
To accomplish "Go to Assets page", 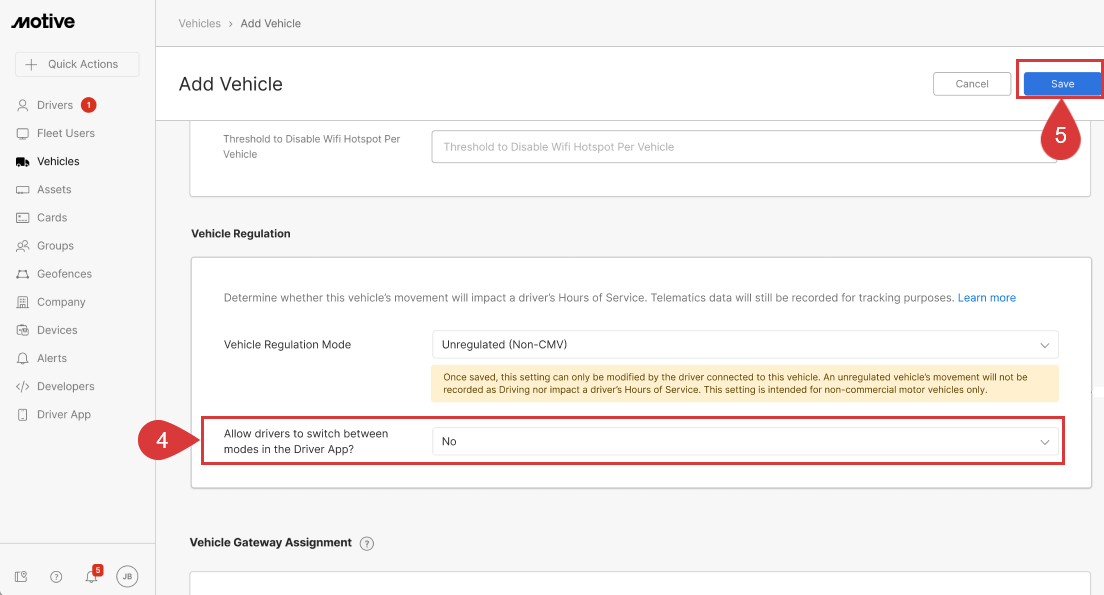I will tap(54, 189).
